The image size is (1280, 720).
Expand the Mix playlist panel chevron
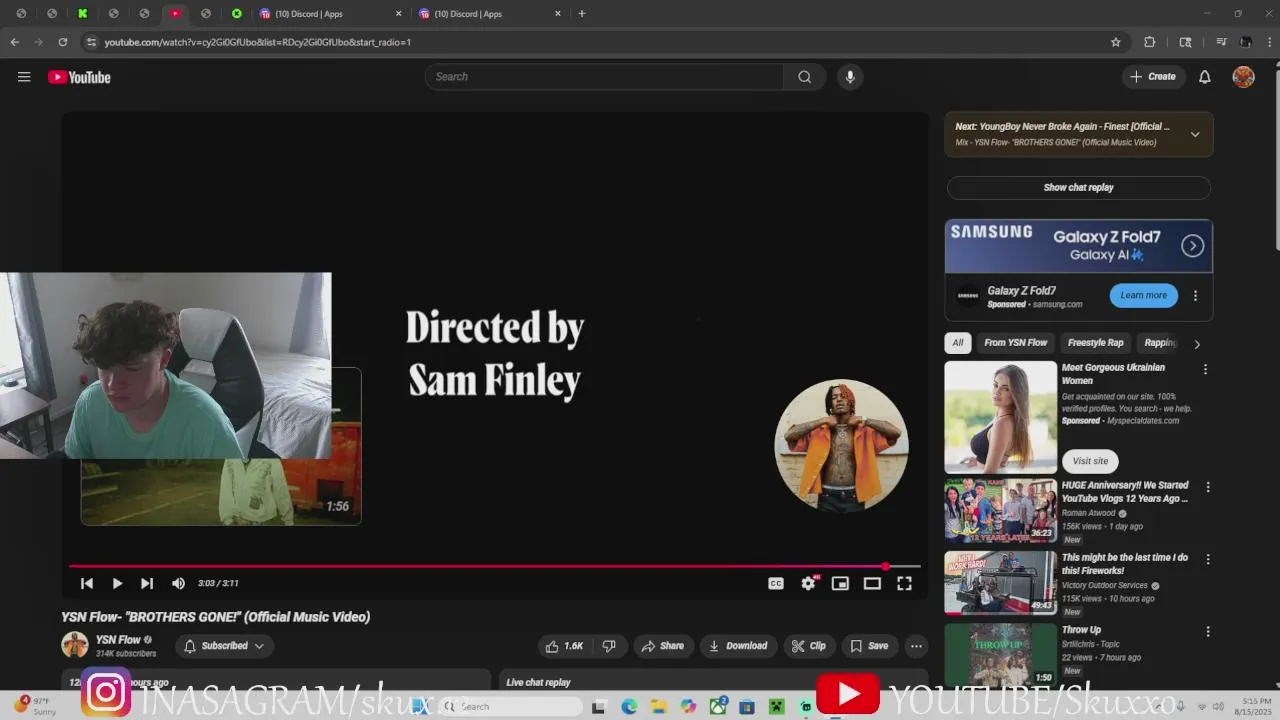tap(1195, 134)
